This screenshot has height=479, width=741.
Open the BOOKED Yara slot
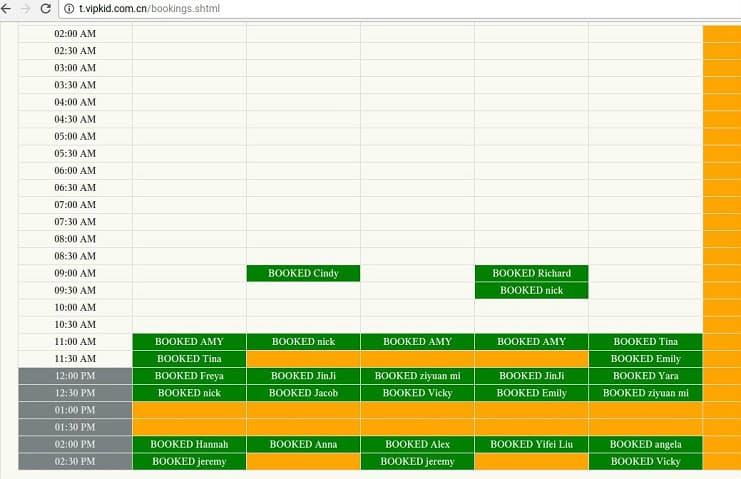[x=646, y=376]
